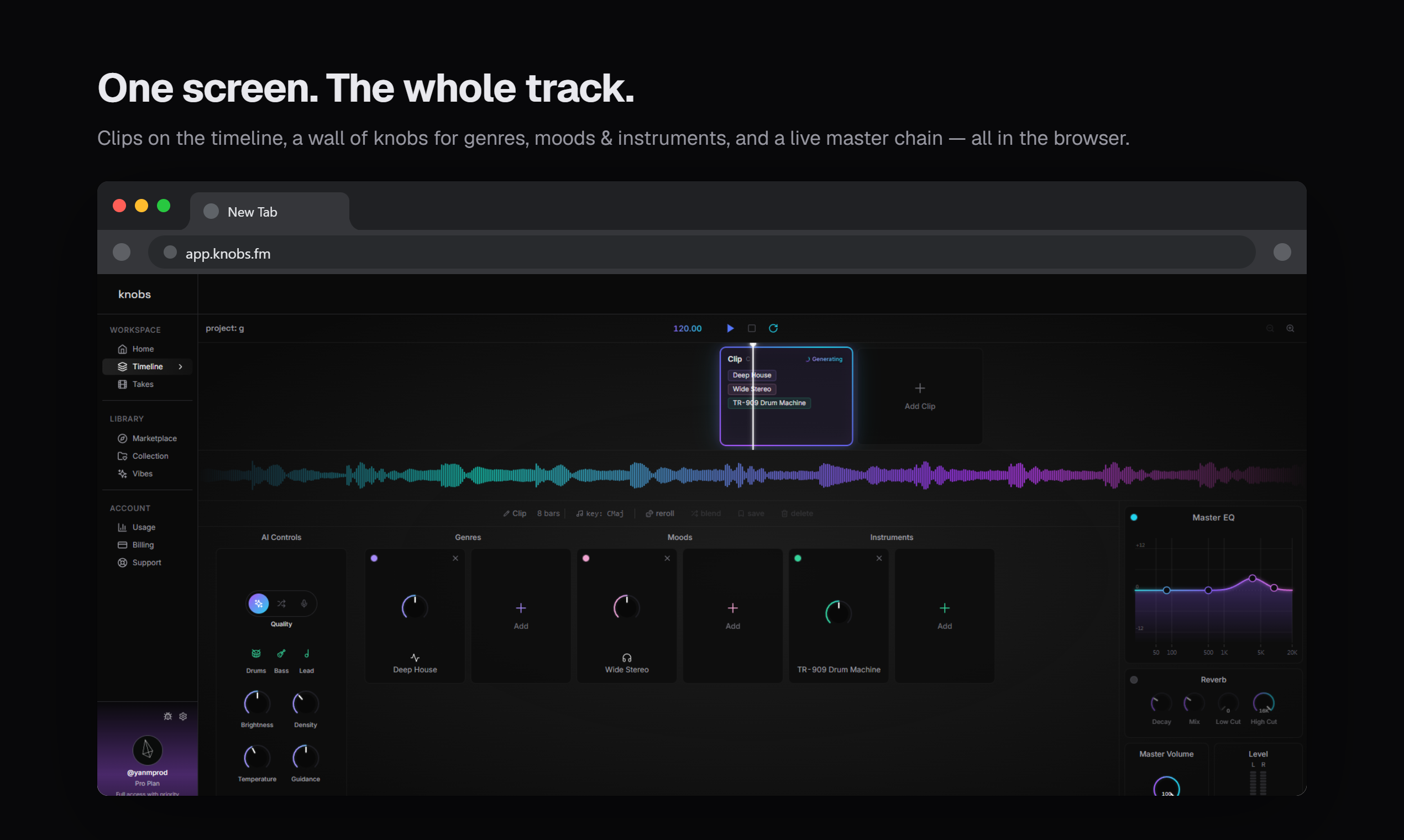This screenshot has height=840, width=1404.
Task: Select the shuffle mode icon in AI Controls
Action: [x=281, y=603]
